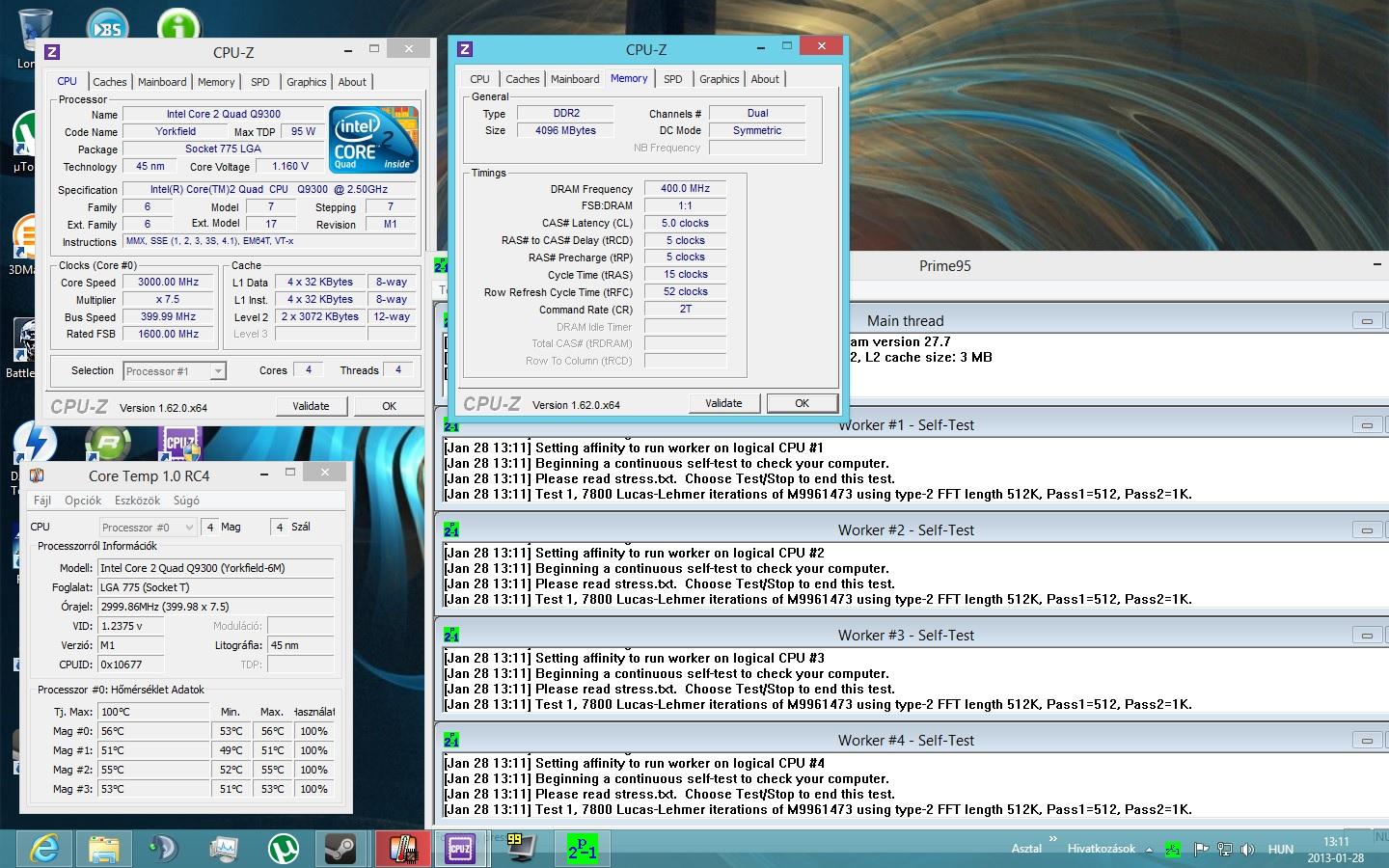The width and height of the screenshot is (1389, 868).
Task: Click the Hivatkozások toolbar label
Action: click(1101, 849)
